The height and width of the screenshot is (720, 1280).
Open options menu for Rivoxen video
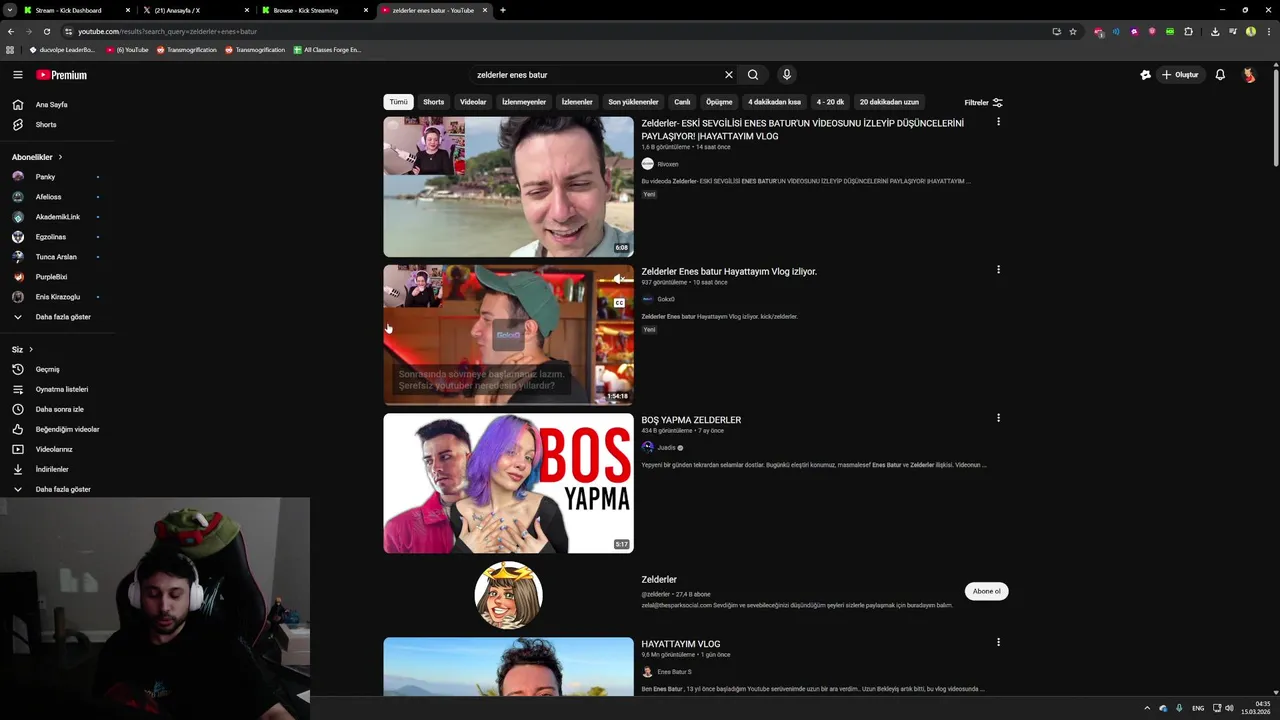click(x=998, y=122)
